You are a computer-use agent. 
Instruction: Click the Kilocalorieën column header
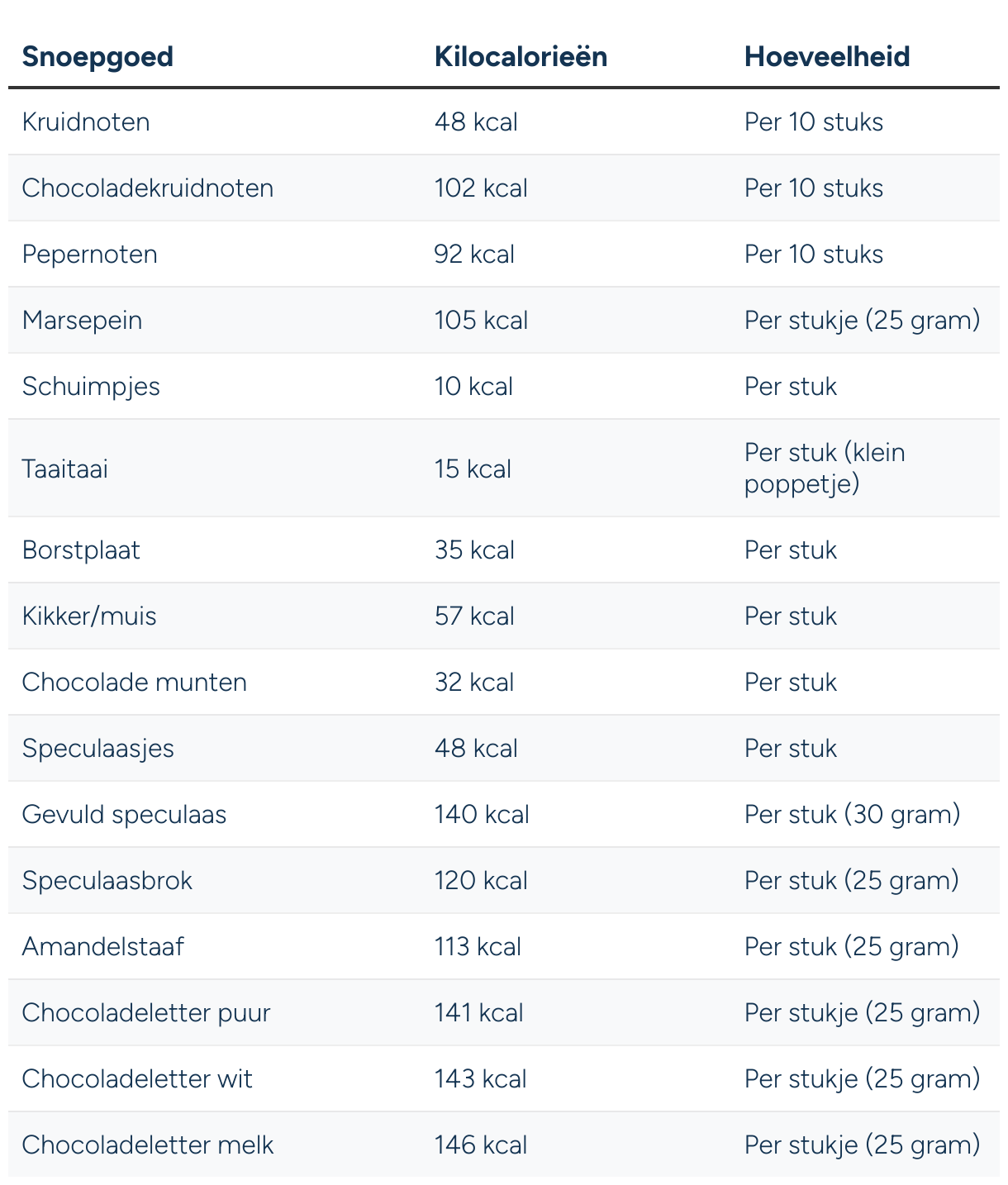click(x=521, y=56)
